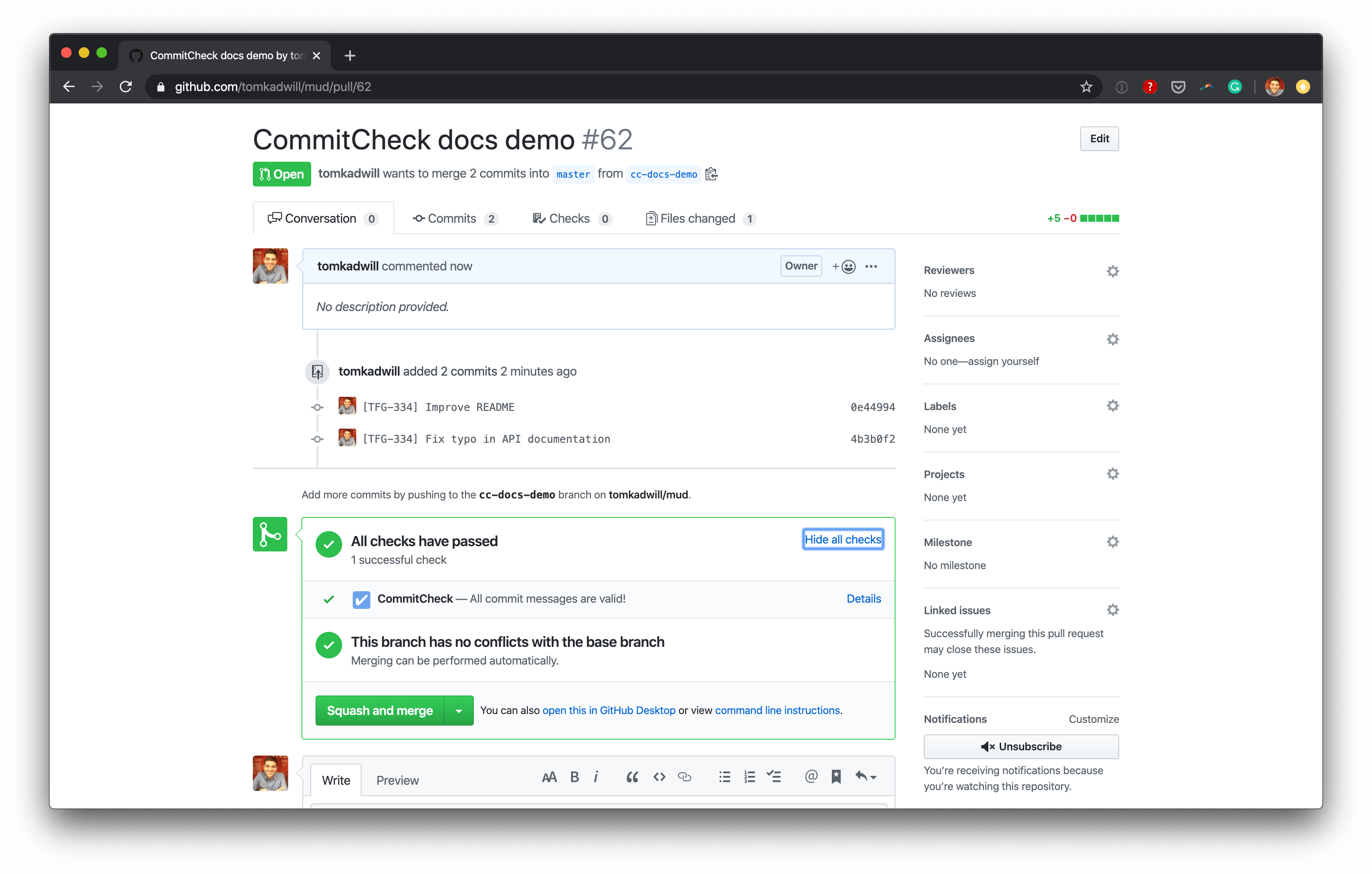Open commit hash 4b3b0f2
Image resolution: width=1372 pixels, height=874 pixels.
coord(873,439)
